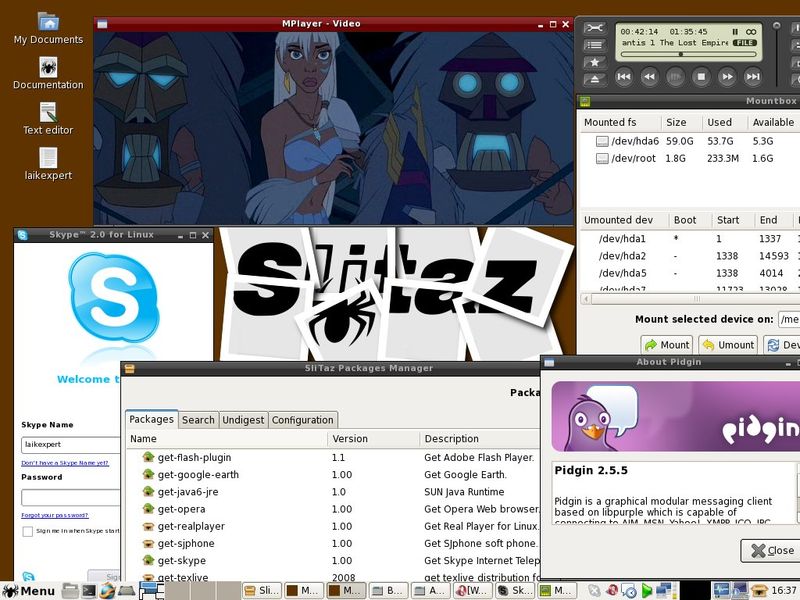The image size is (800, 600).
Task: Select get-opera package row
Action: click(x=333, y=509)
